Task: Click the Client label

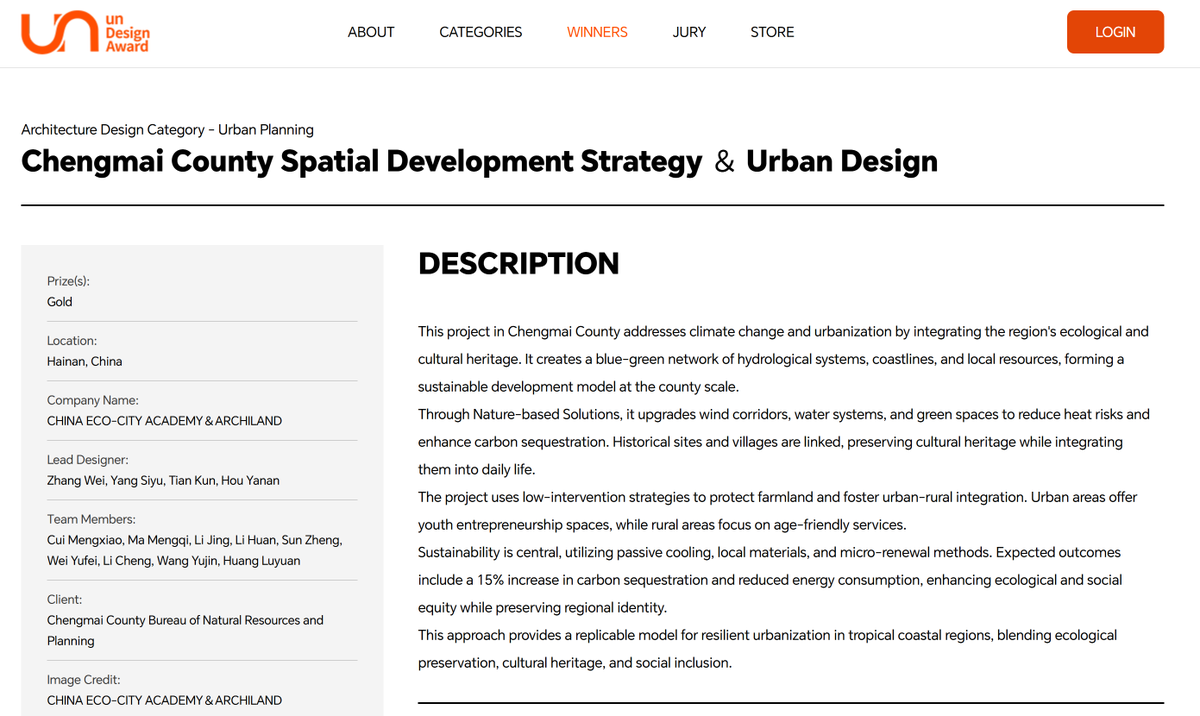Action: click(65, 600)
